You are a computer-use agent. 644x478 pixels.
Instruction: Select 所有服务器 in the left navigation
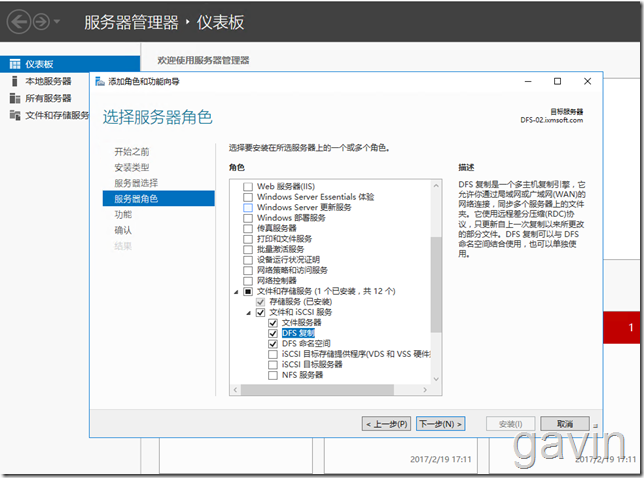(x=48, y=98)
